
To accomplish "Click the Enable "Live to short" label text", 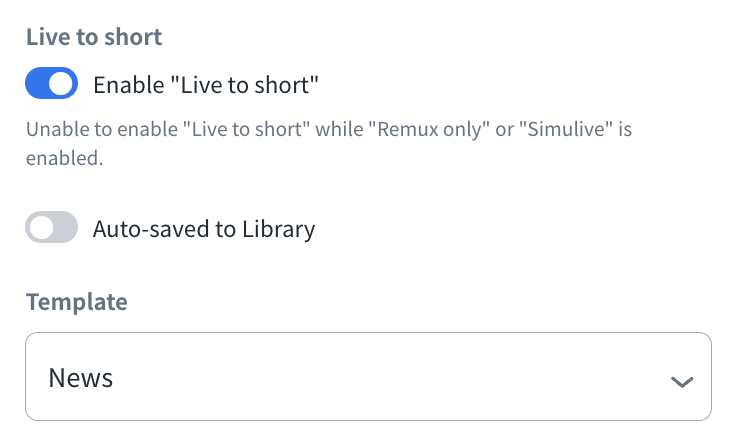I will [x=205, y=85].
